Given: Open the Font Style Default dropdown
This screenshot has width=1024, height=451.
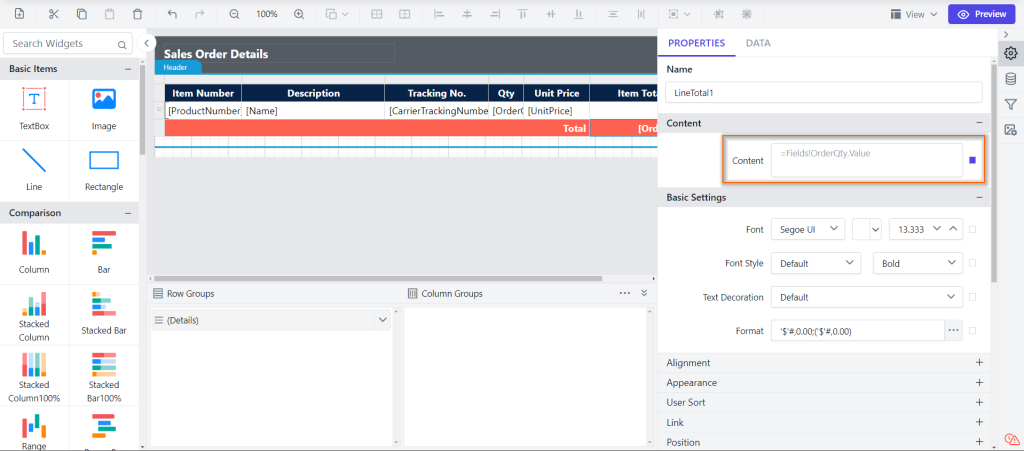Looking at the screenshot, I should 816,263.
